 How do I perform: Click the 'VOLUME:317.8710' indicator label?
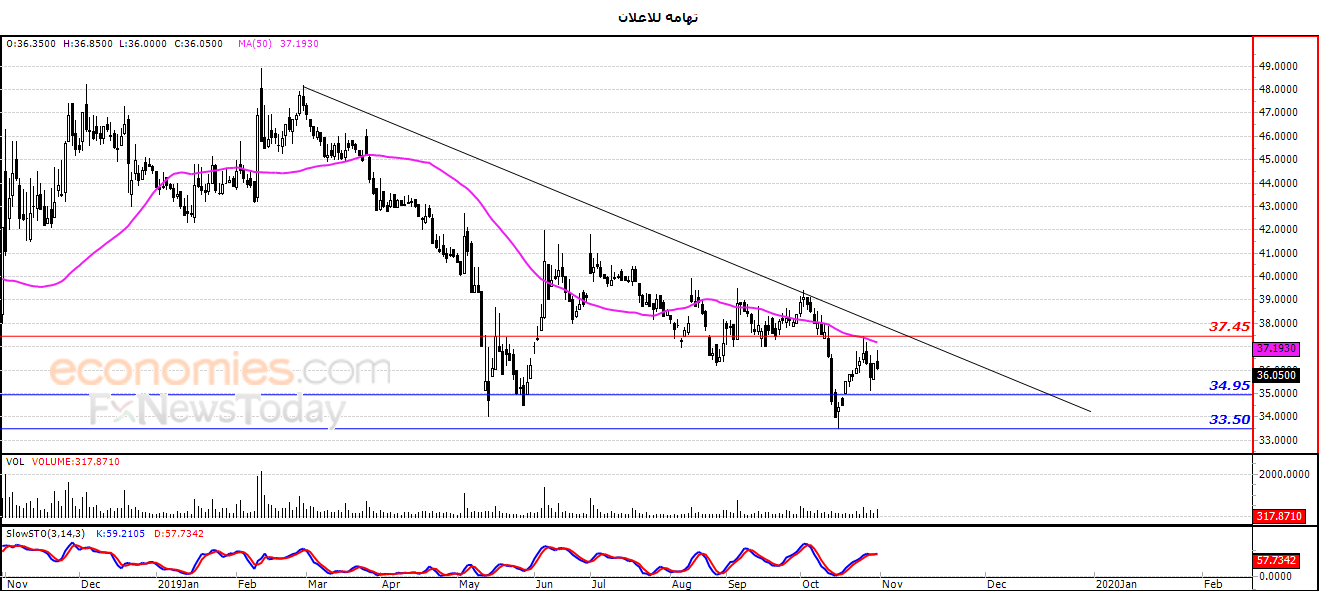(x=77, y=463)
